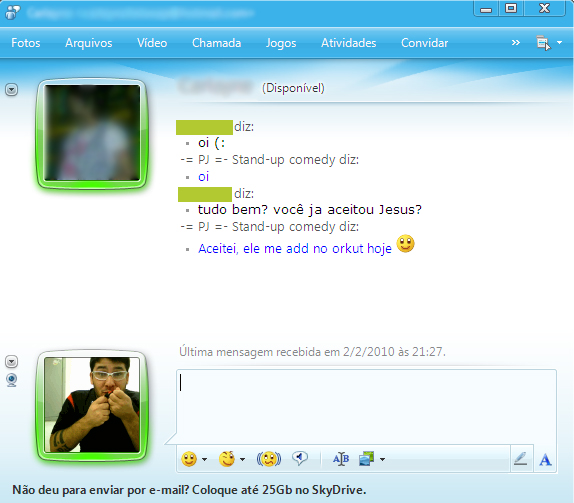
Task: Expand the background chooser dropdown arrow
Action: (383, 459)
